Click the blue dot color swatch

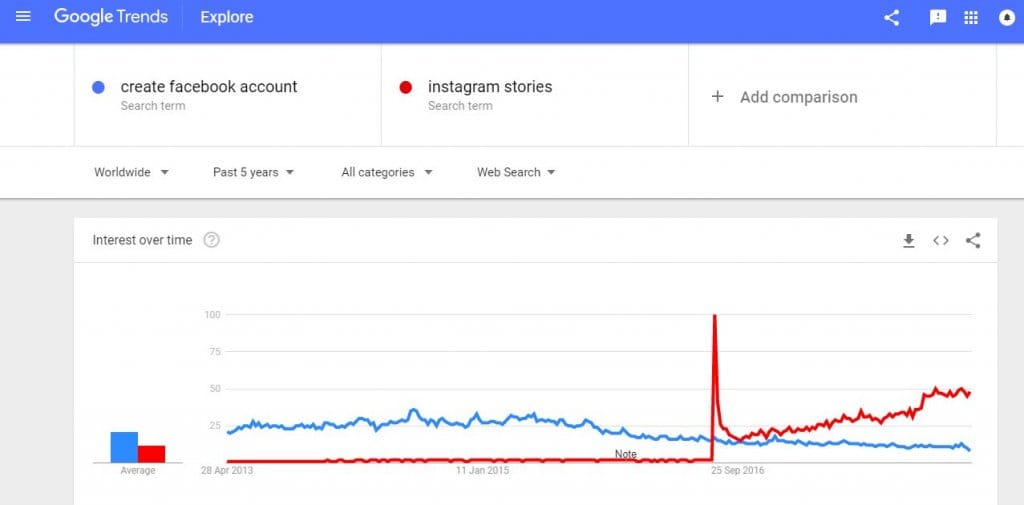(x=98, y=88)
